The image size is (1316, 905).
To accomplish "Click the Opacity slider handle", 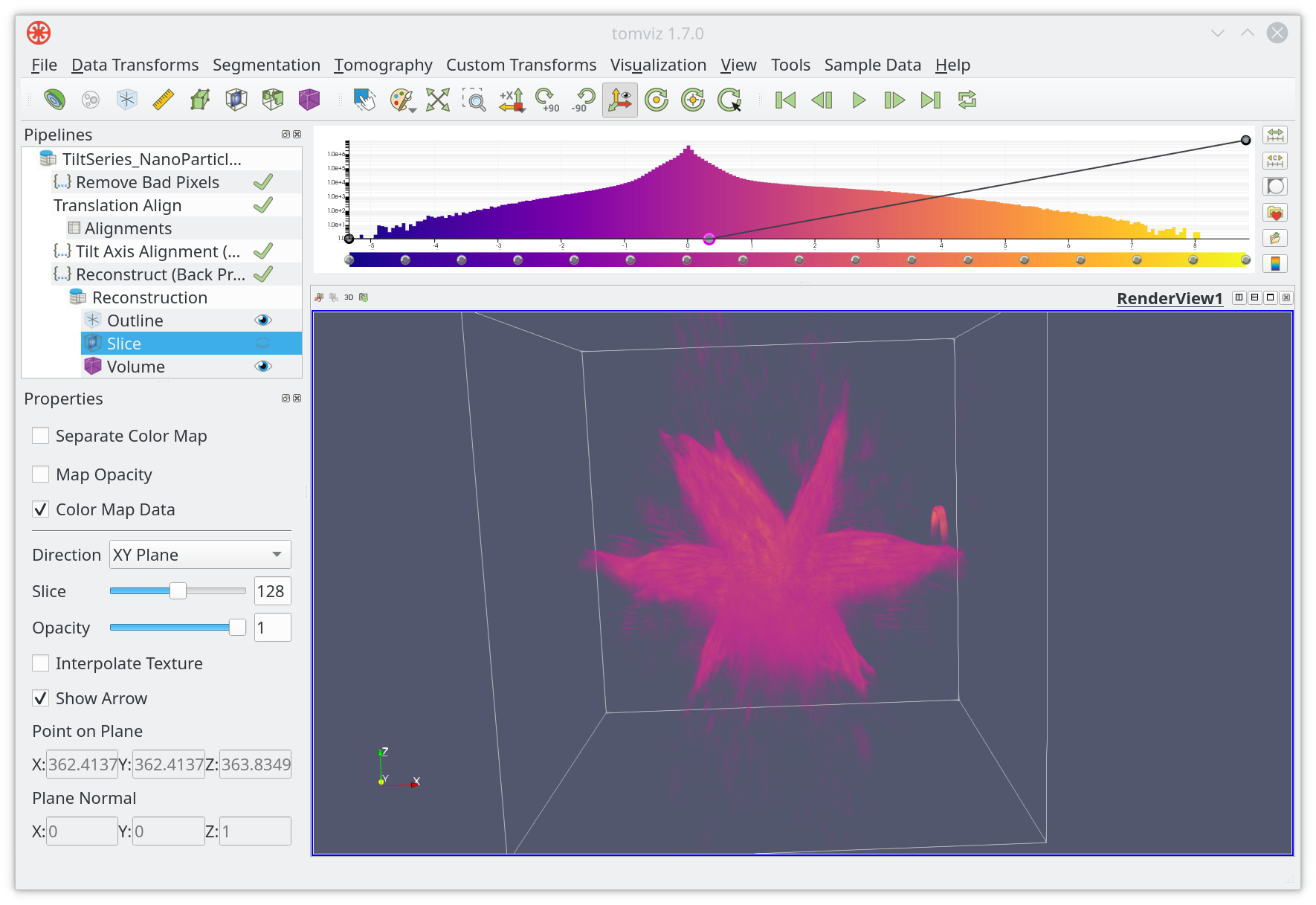I will click(x=237, y=628).
